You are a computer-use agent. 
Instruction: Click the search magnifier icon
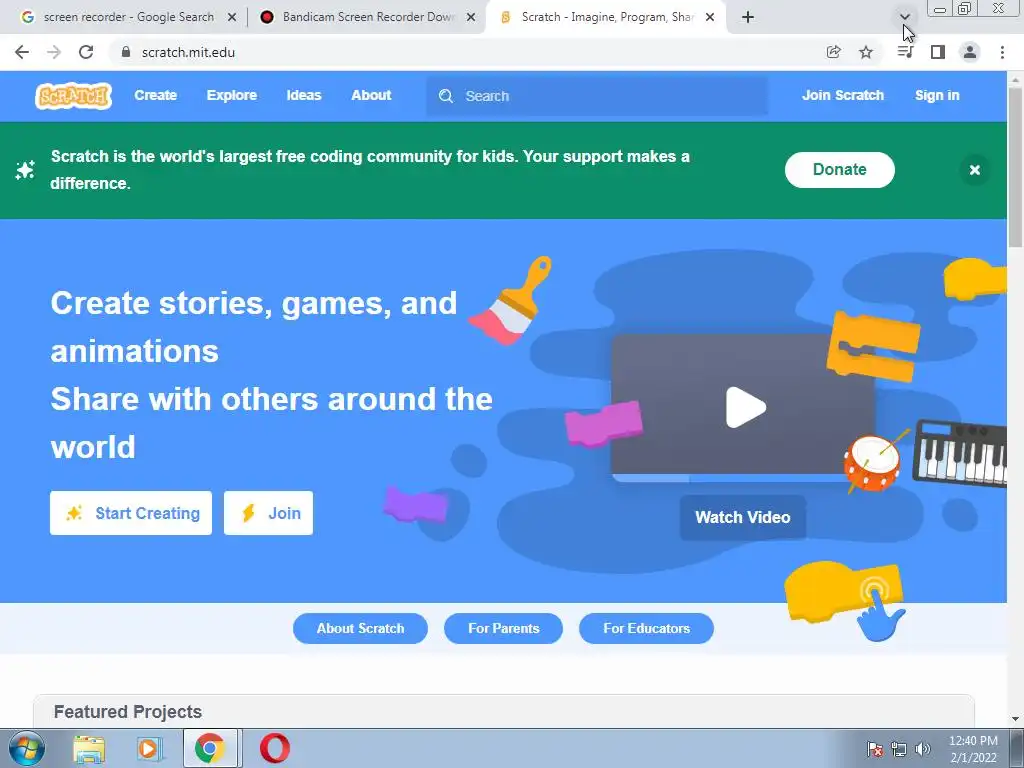click(445, 96)
